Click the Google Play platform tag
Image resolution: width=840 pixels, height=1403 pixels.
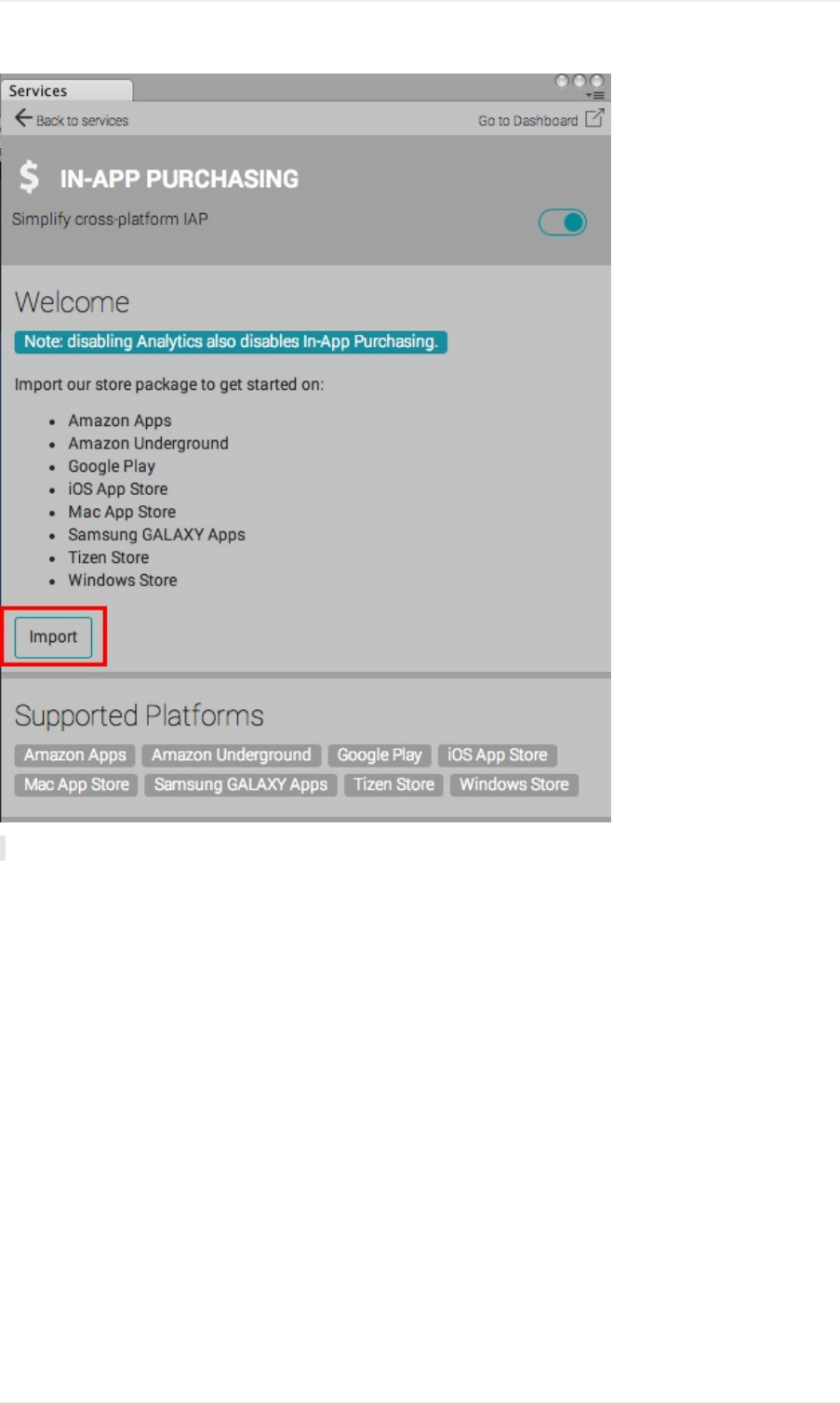tap(380, 755)
